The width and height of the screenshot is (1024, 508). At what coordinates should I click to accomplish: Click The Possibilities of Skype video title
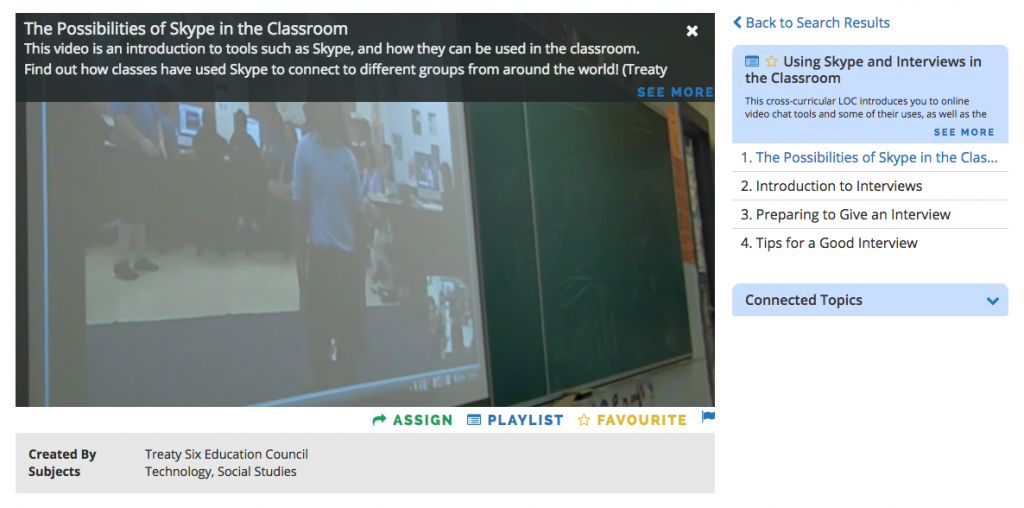[x=186, y=29]
